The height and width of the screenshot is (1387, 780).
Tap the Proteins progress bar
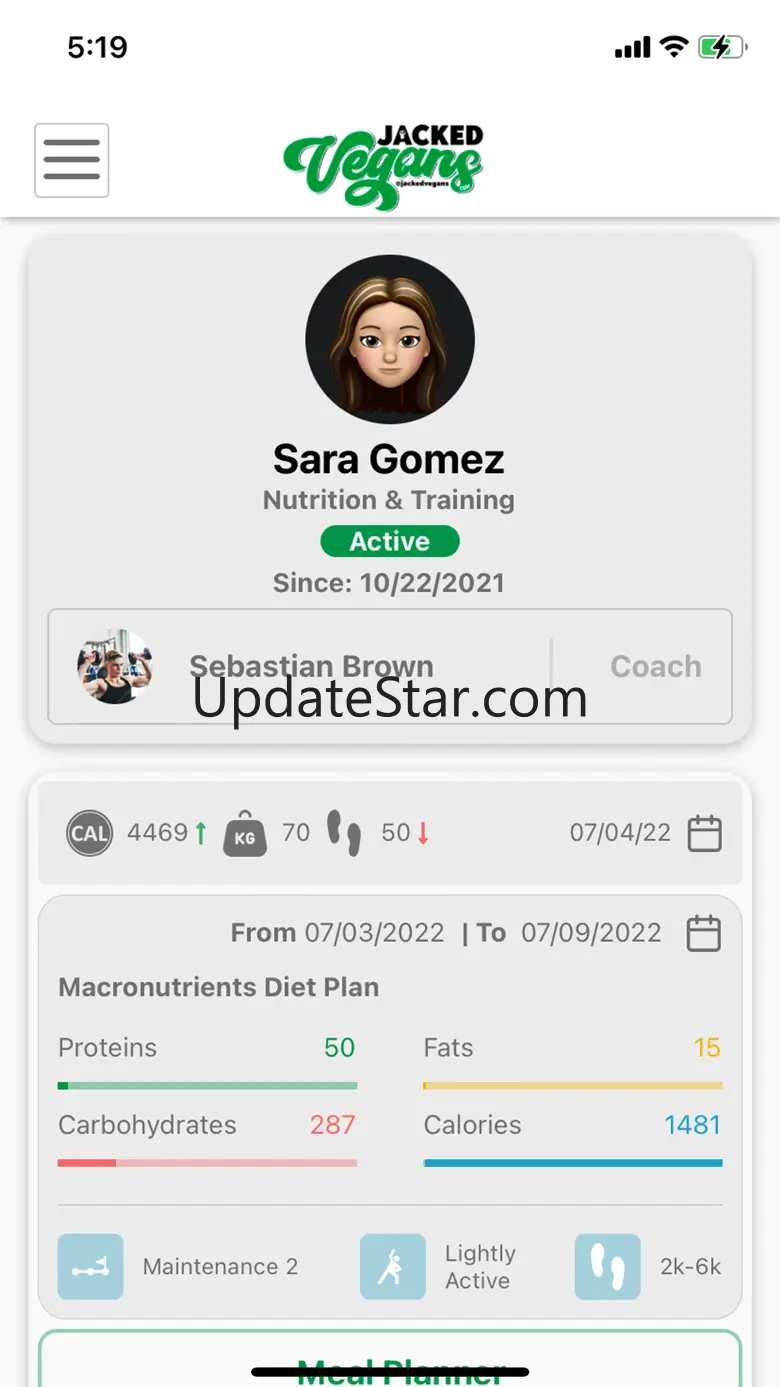207,1085
